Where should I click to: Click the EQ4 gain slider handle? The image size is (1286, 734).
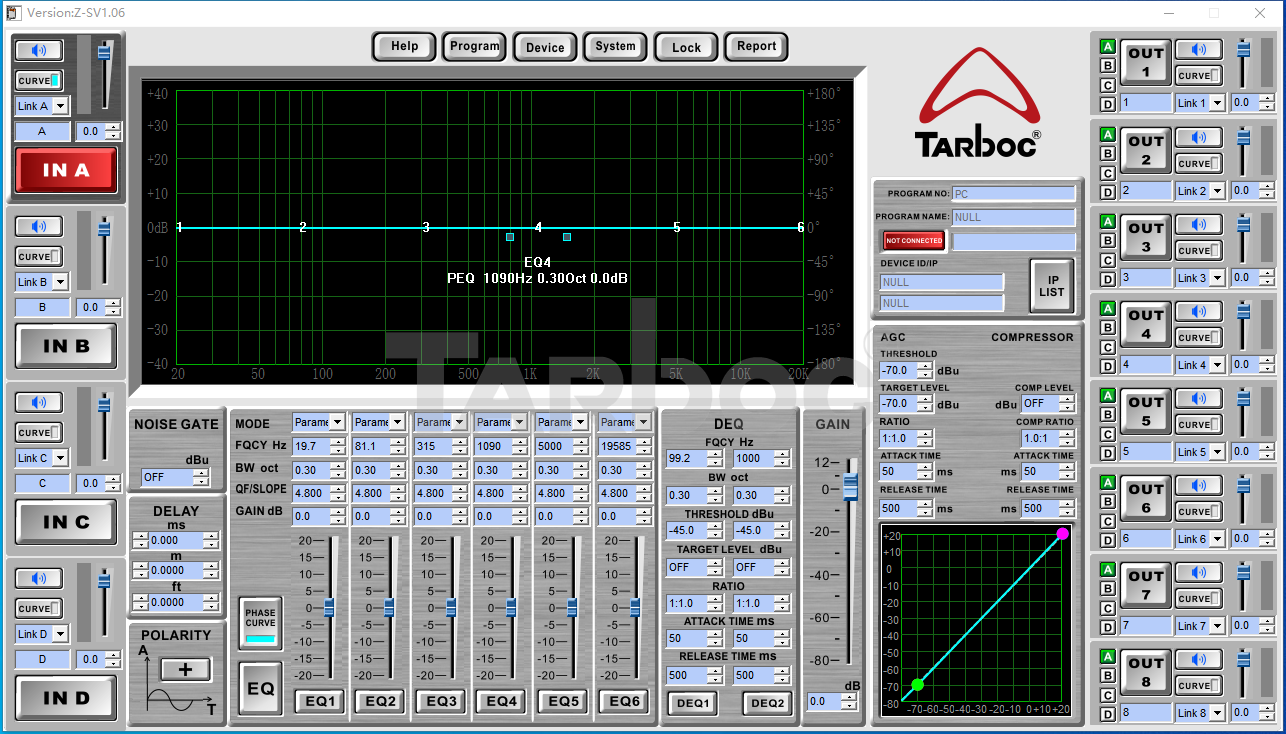(x=511, y=607)
